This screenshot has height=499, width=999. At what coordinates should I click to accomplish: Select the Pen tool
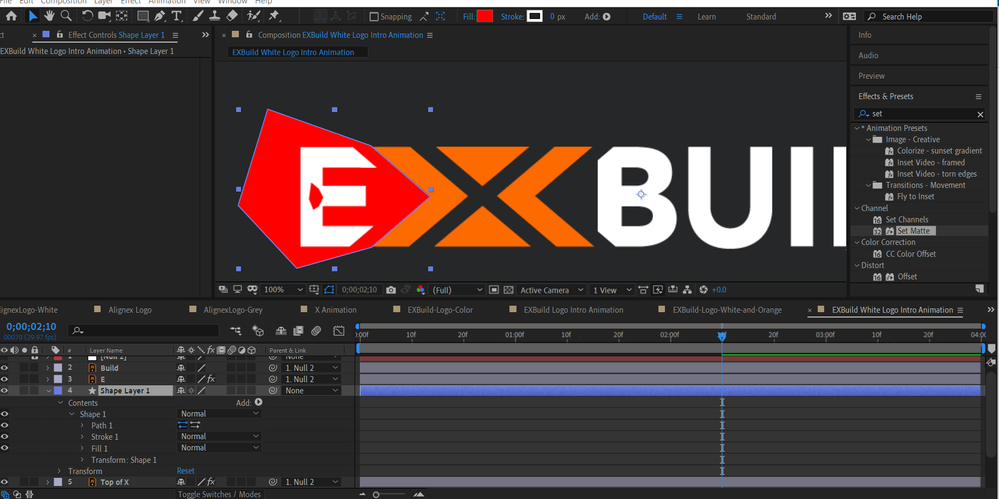(x=160, y=16)
